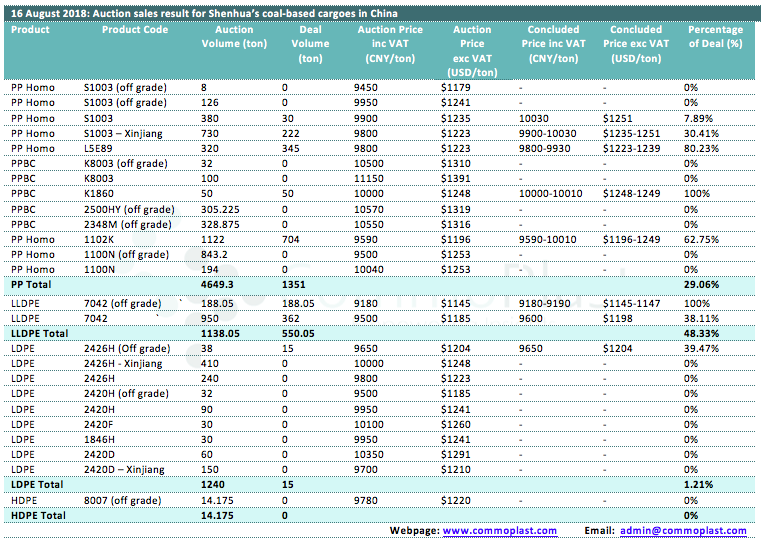Select the 2500HY (off grade) product code

point(128,209)
